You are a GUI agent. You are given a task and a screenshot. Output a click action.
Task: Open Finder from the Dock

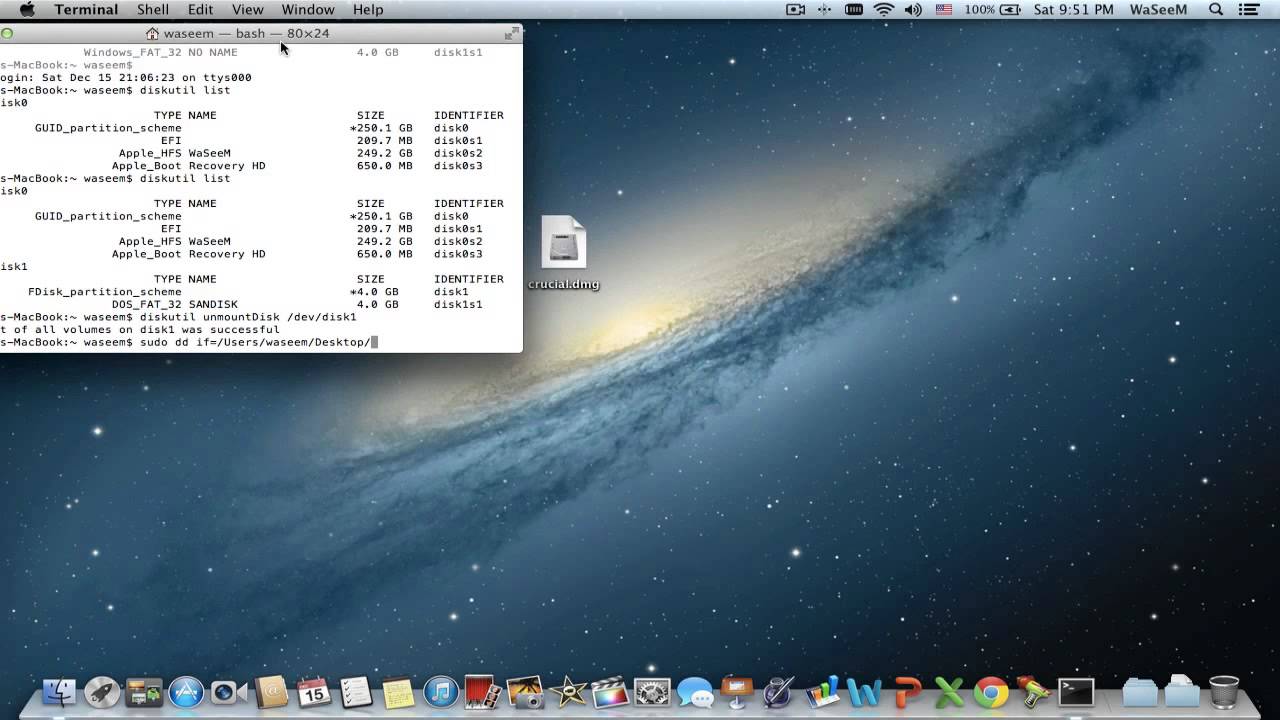pyautogui.click(x=60, y=691)
